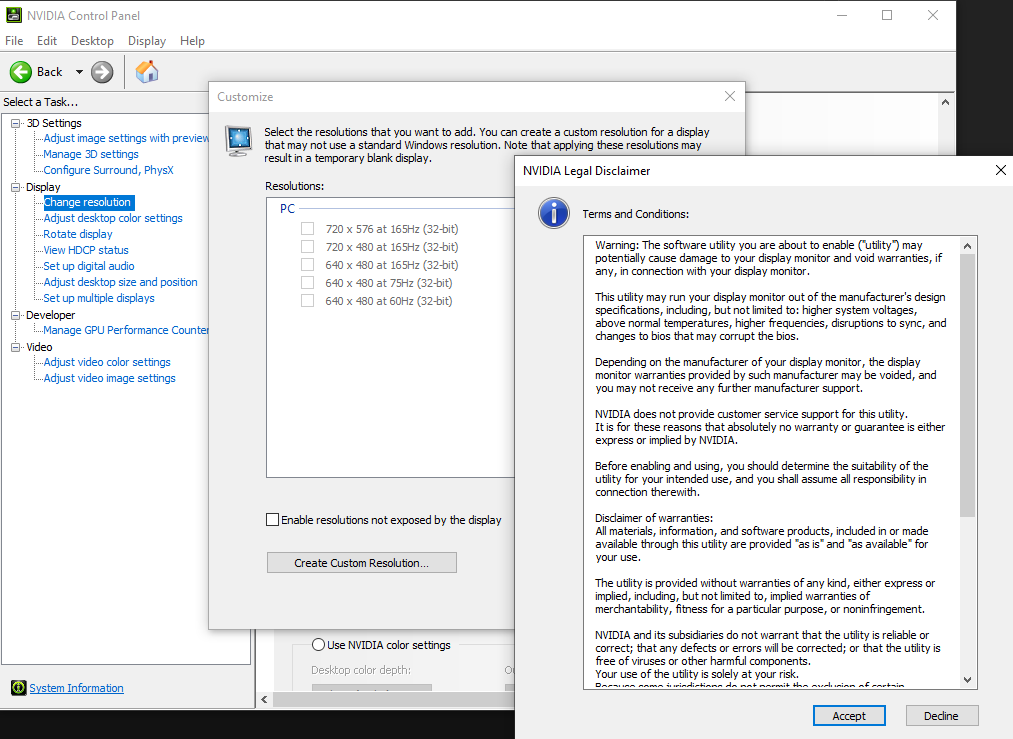The width and height of the screenshot is (1013, 739).
Task: Check the 720 x 576 at 165Hz resolution
Action: tap(308, 229)
